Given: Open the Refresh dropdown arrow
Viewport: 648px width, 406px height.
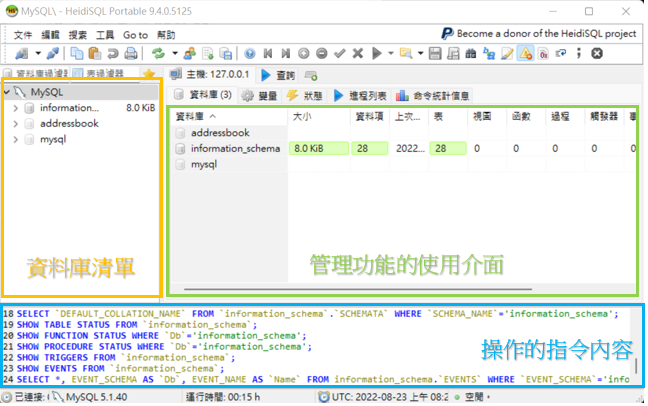Looking at the screenshot, I should (x=175, y=53).
